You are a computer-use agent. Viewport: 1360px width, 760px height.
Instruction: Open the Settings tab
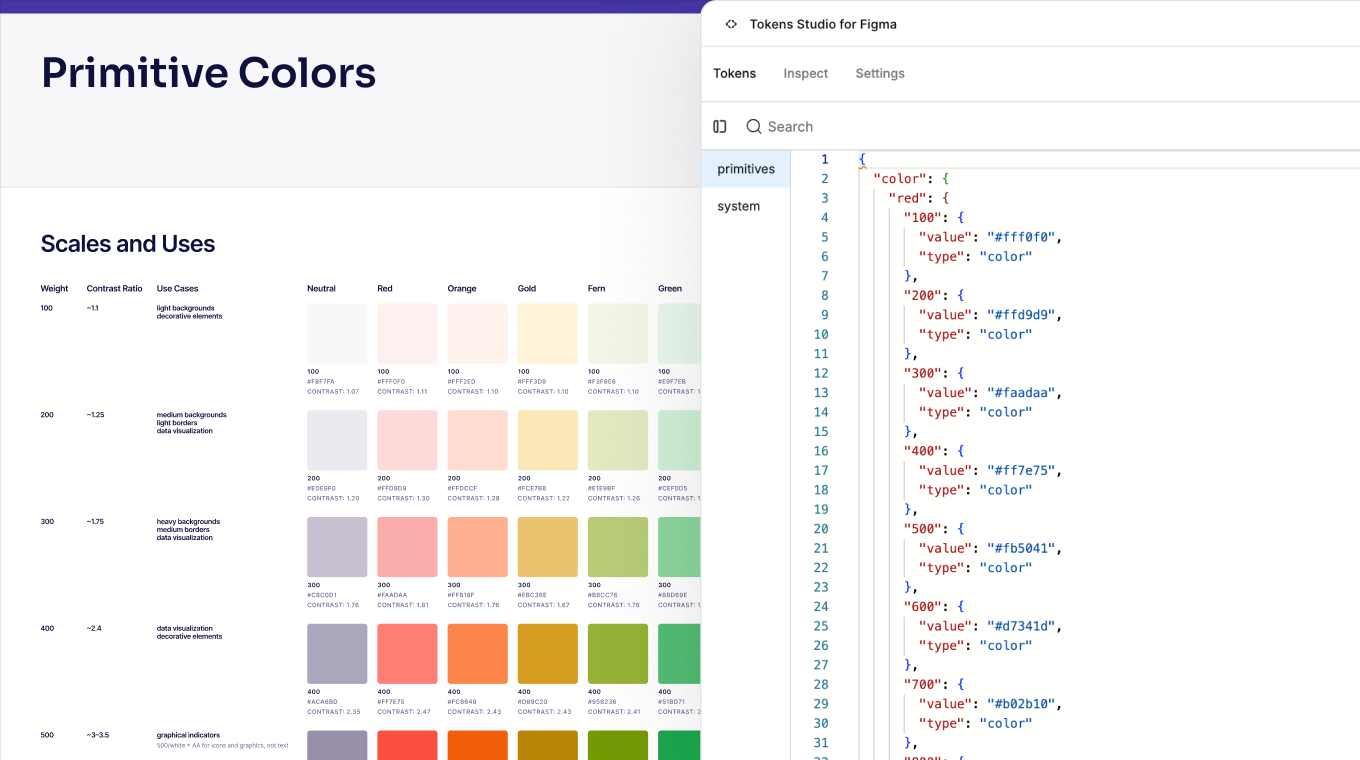click(880, 73)
